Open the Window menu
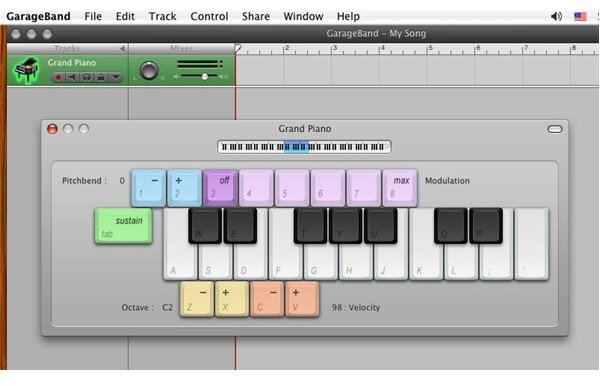The width and height of the screenshot is (600, 386). [303, 16]
